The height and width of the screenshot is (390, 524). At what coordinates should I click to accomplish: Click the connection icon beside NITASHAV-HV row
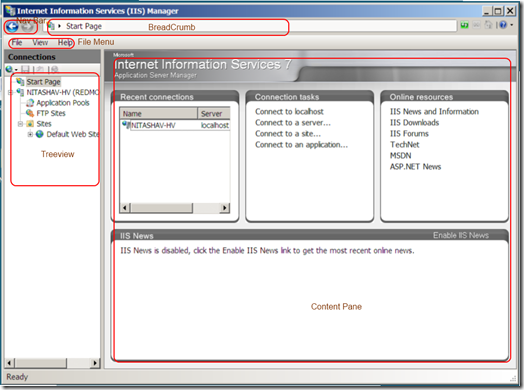click(x=126, y=125)
